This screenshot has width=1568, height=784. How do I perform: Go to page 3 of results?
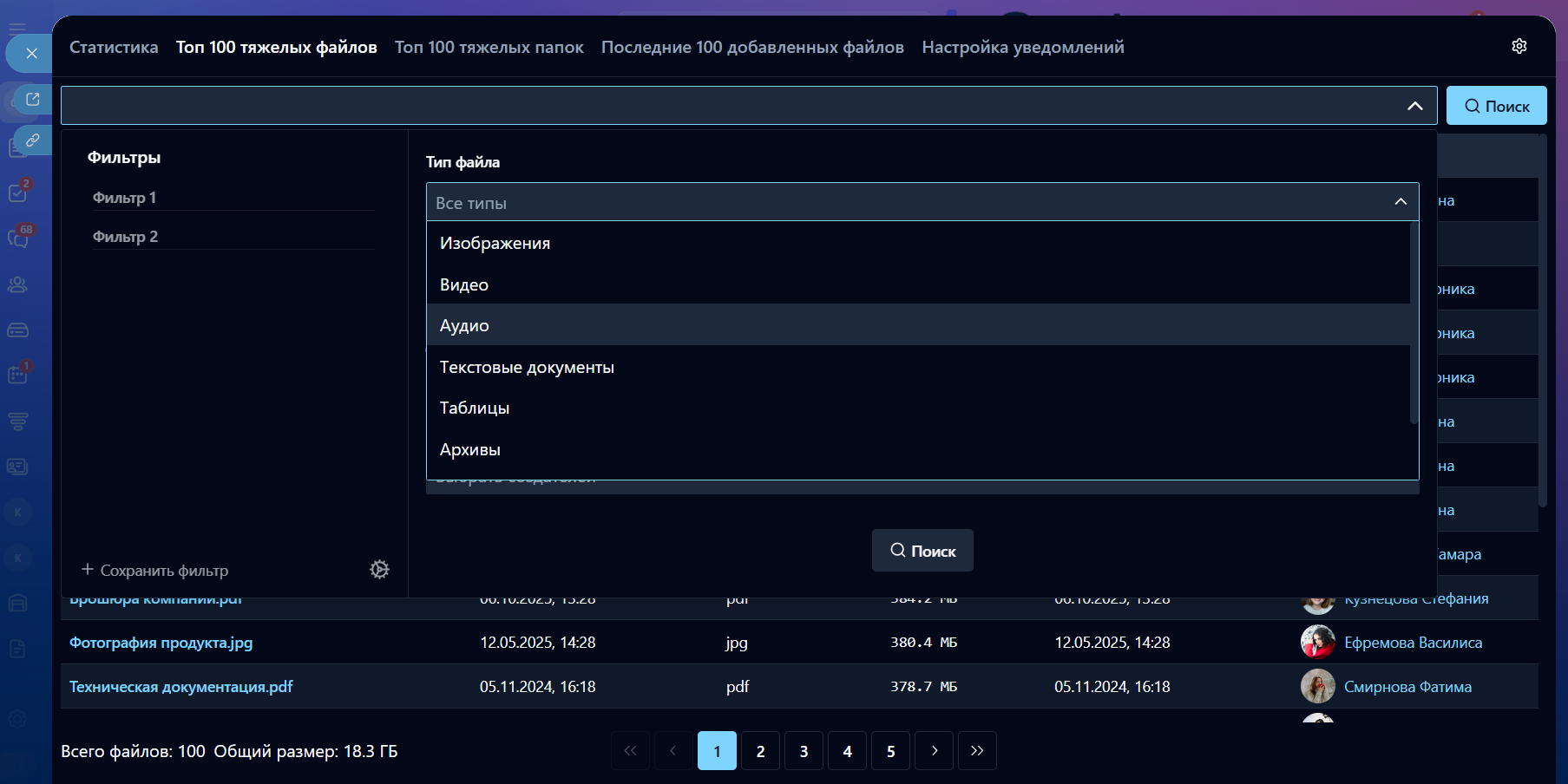tap(804, 751)
